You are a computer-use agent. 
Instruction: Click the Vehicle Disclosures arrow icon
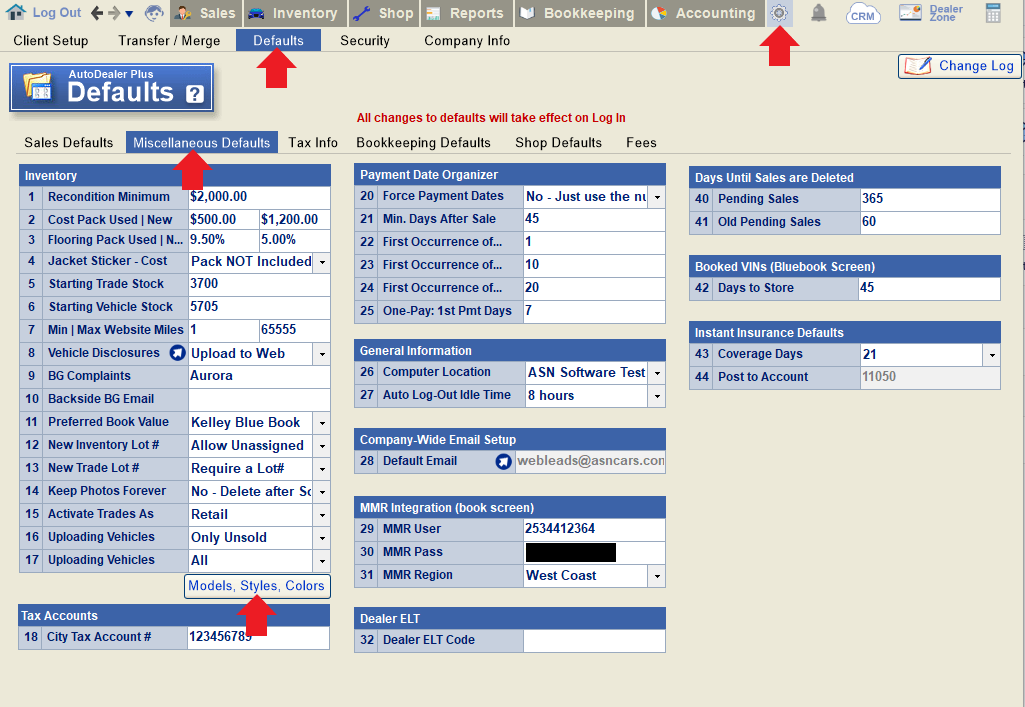pyautogui.click(x=177, y=353)
